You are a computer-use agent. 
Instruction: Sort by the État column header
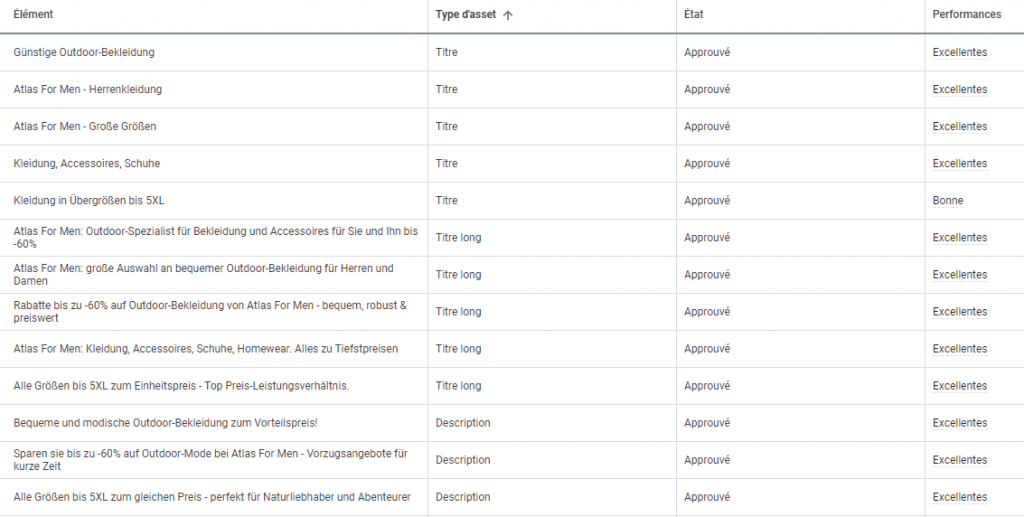point(694,14)
